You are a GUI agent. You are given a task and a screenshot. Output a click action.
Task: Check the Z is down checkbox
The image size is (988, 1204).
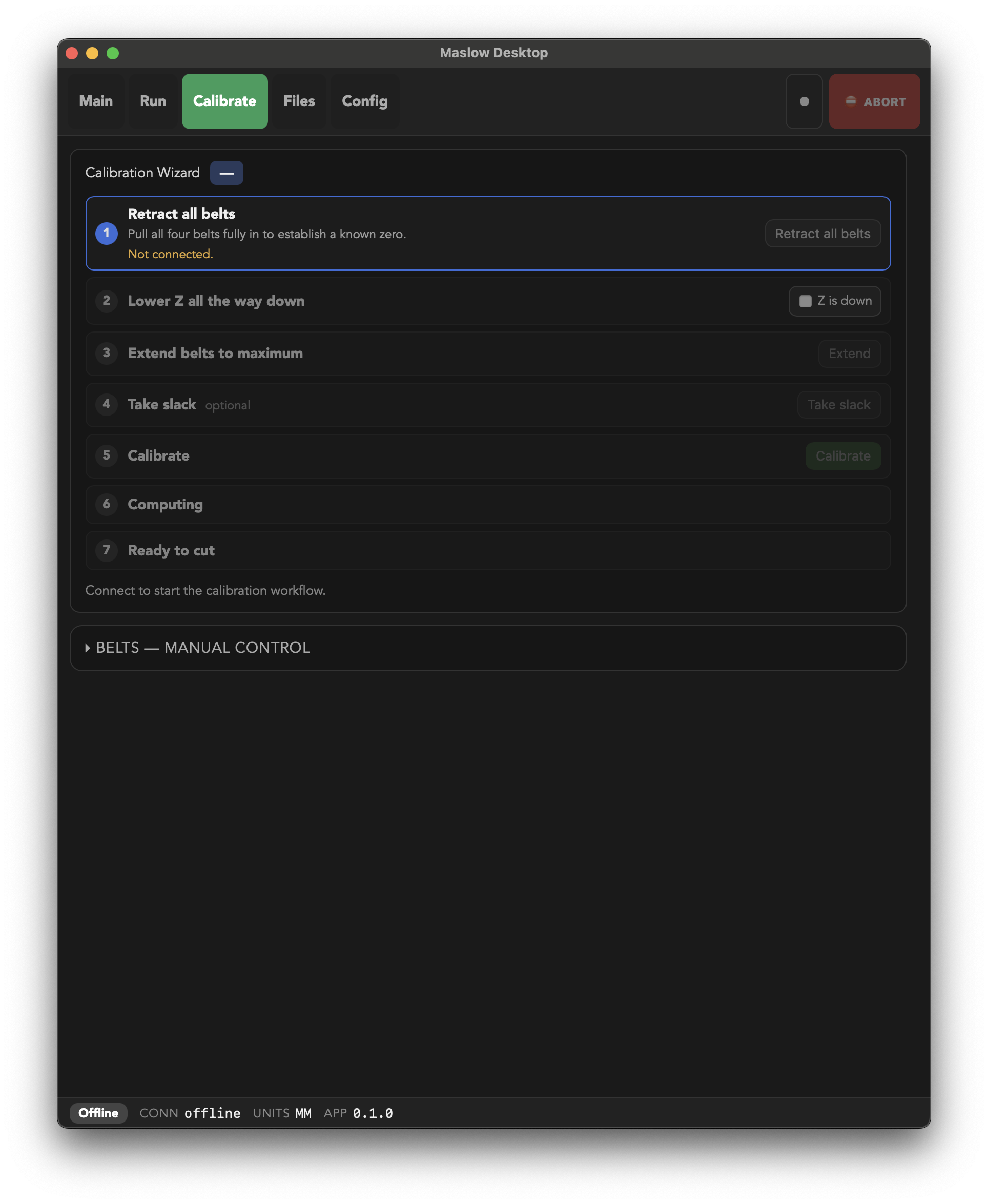(x=805, y=301)
